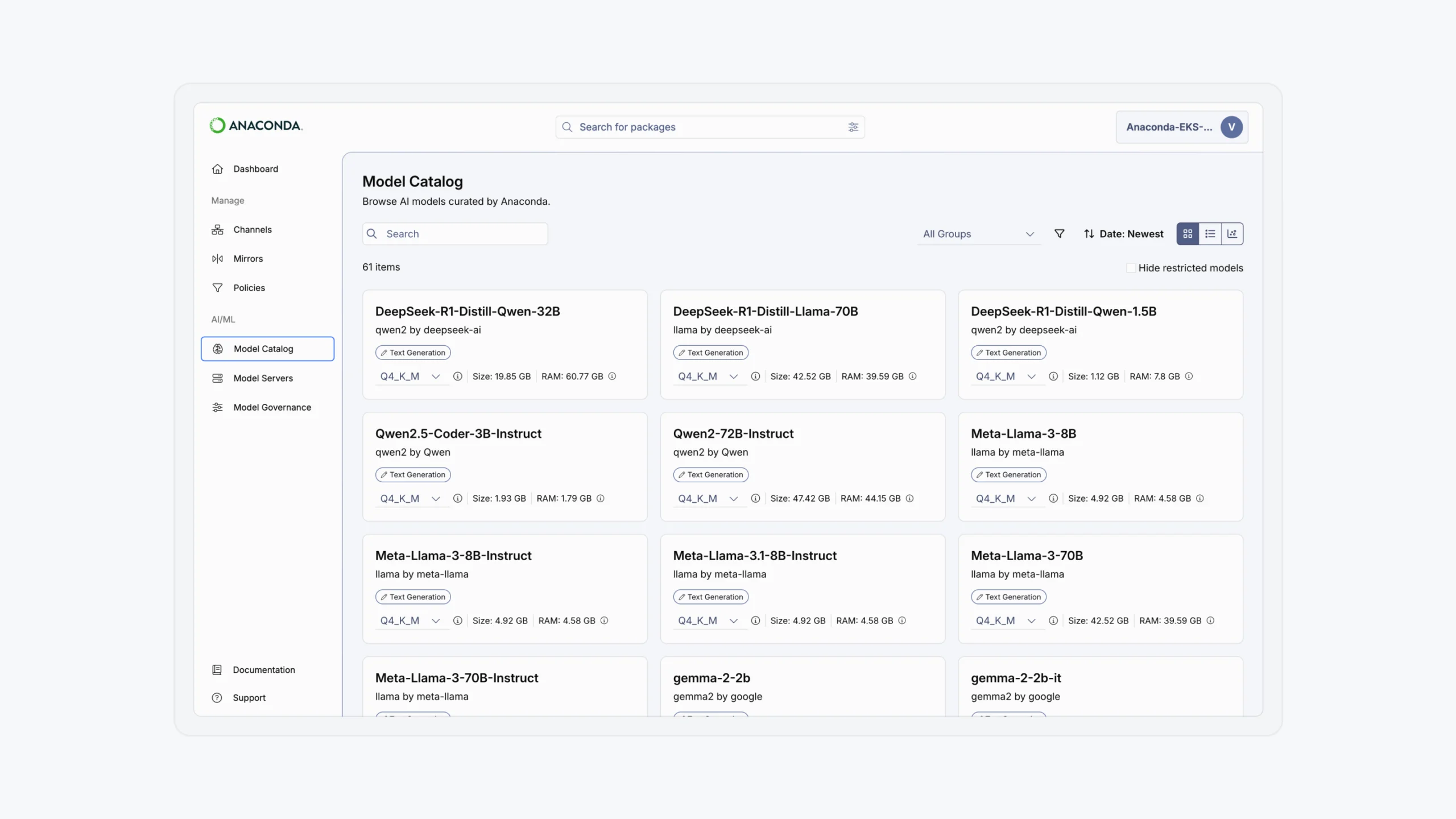
Task: Open the Dashboard menu item
Action: coord(255,169)
